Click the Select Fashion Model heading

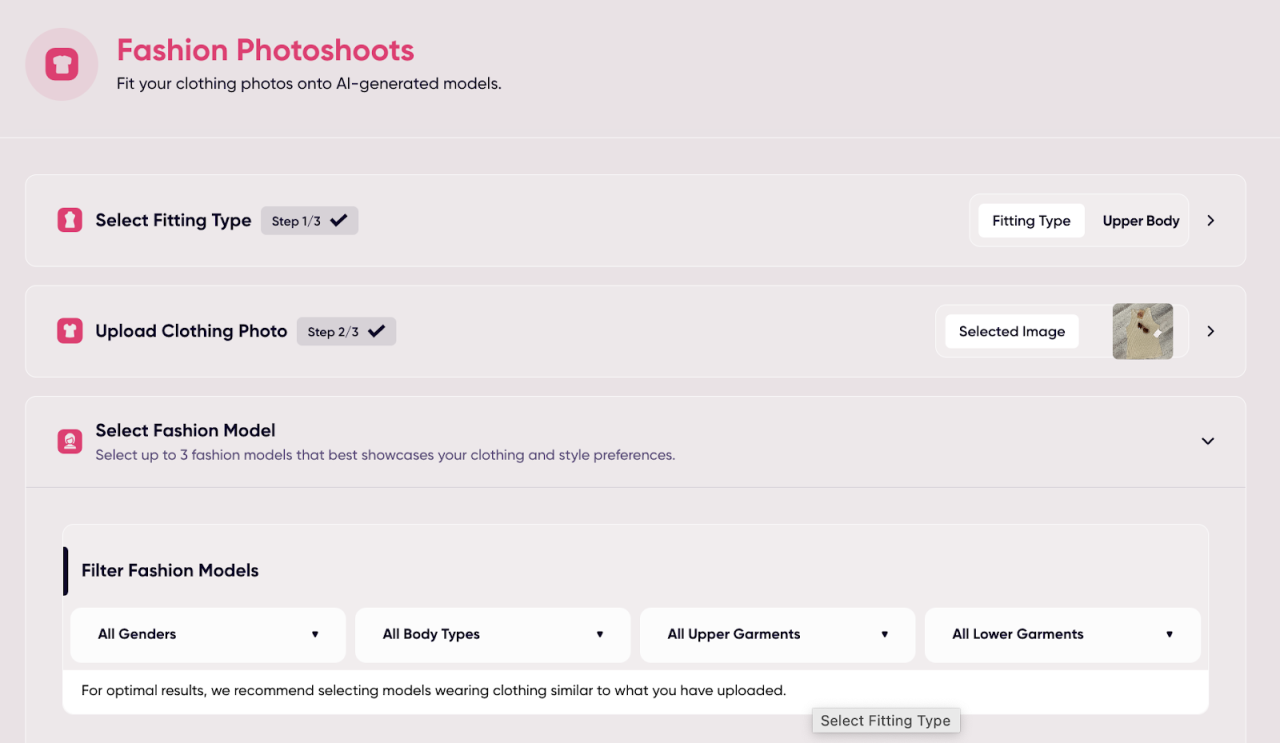[x=185, y=430]
